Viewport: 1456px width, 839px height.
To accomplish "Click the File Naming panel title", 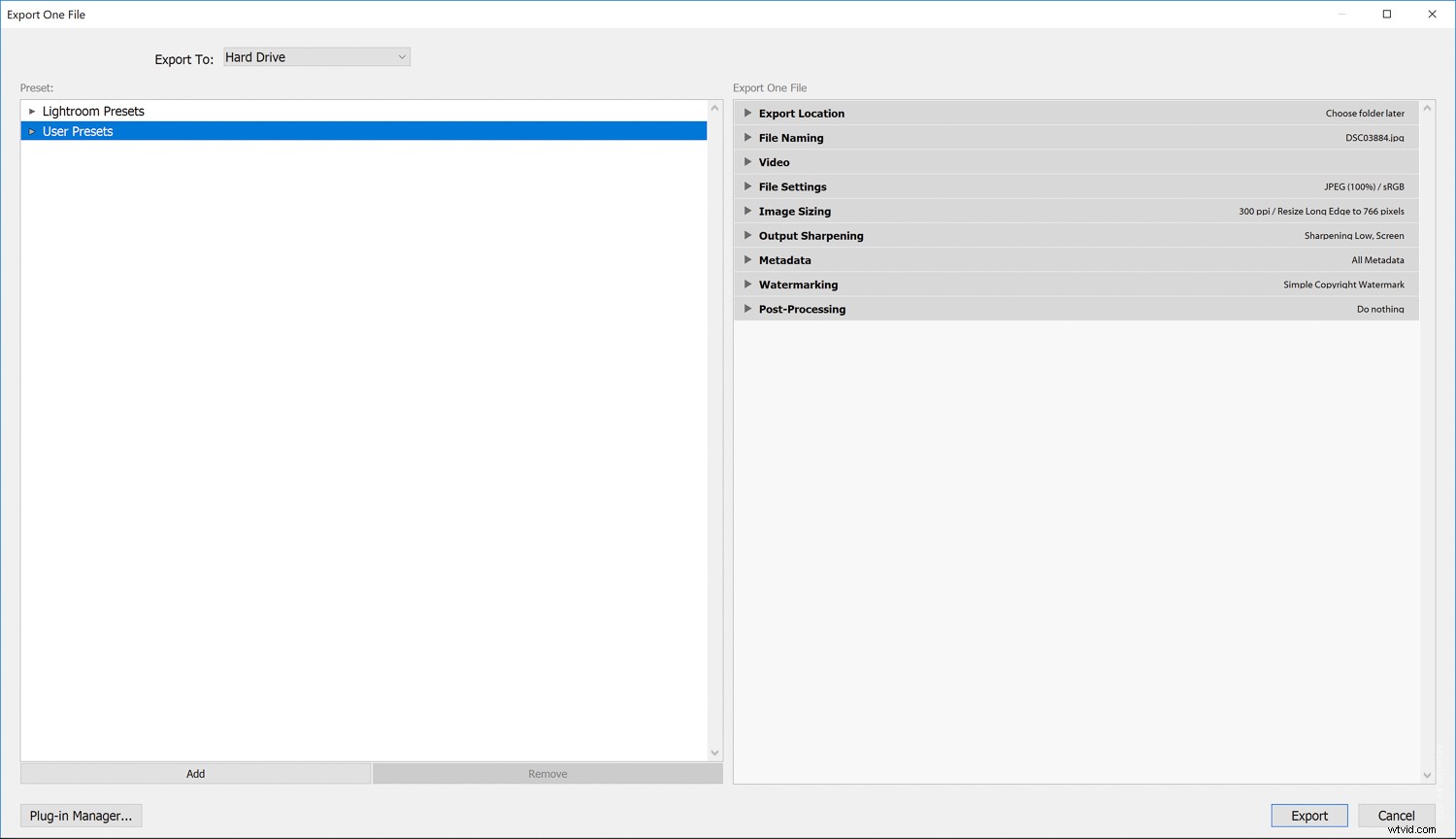I will point(791,138).
